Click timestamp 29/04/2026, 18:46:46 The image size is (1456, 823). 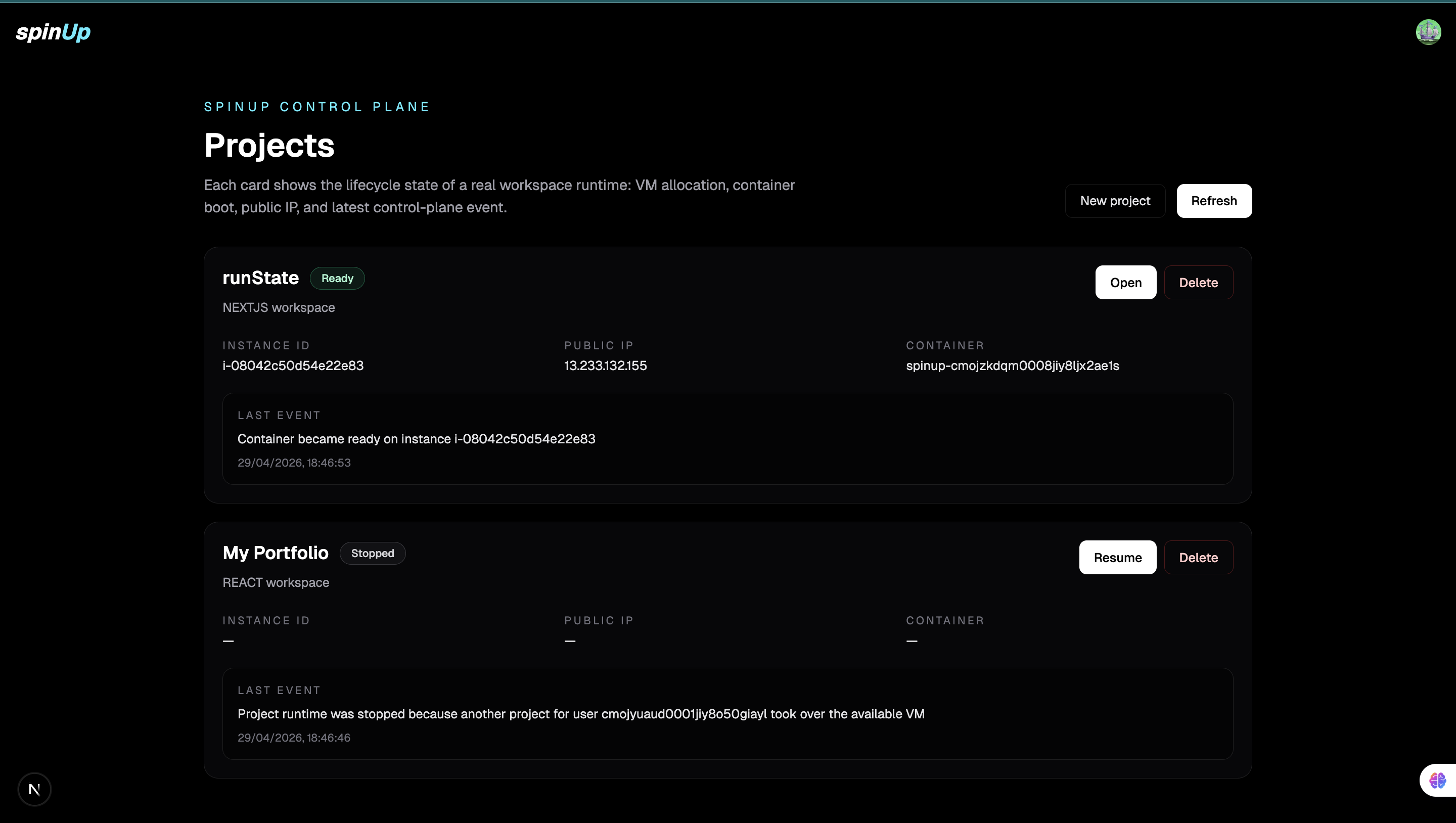pyautogui.click(x=294, y=738)
